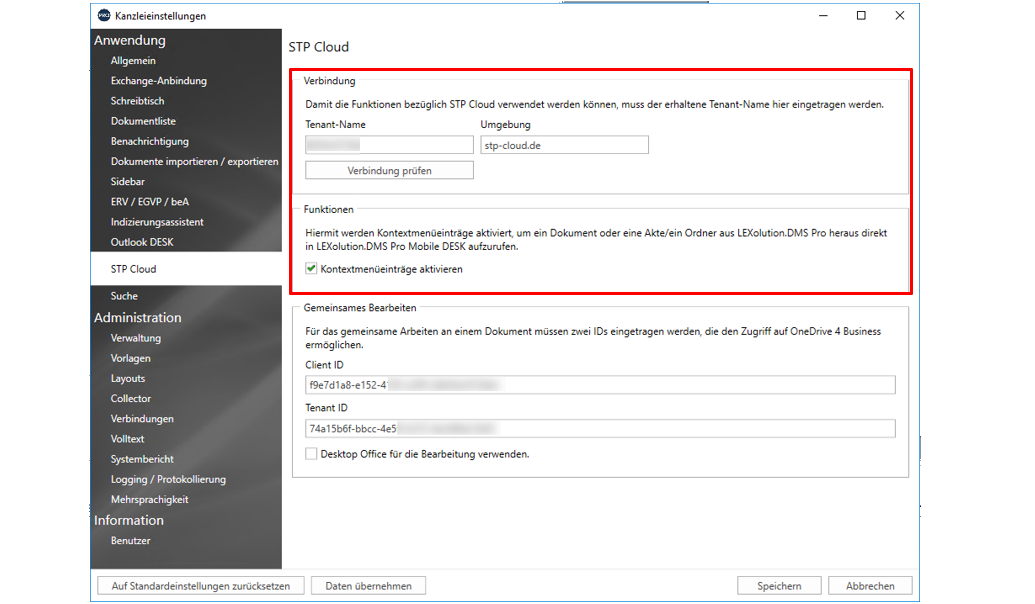The height and width of the screenshot is (604, 1035).
Task: Click the Anwendung section heading
Action: click(x=130, y=40)
